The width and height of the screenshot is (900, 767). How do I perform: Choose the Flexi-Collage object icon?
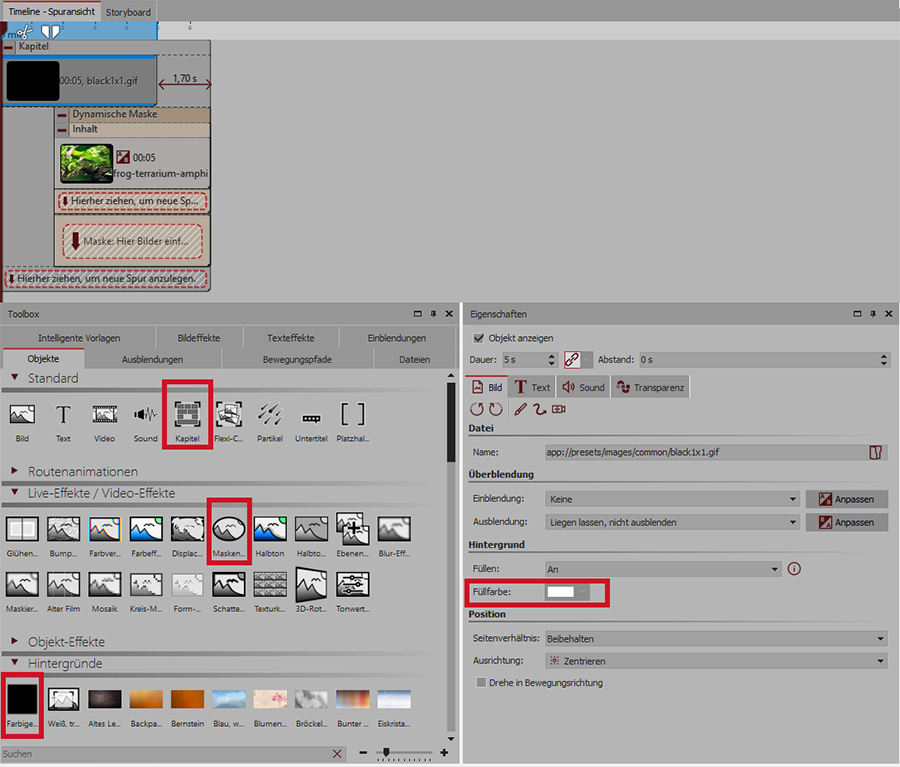pos(228,416)
